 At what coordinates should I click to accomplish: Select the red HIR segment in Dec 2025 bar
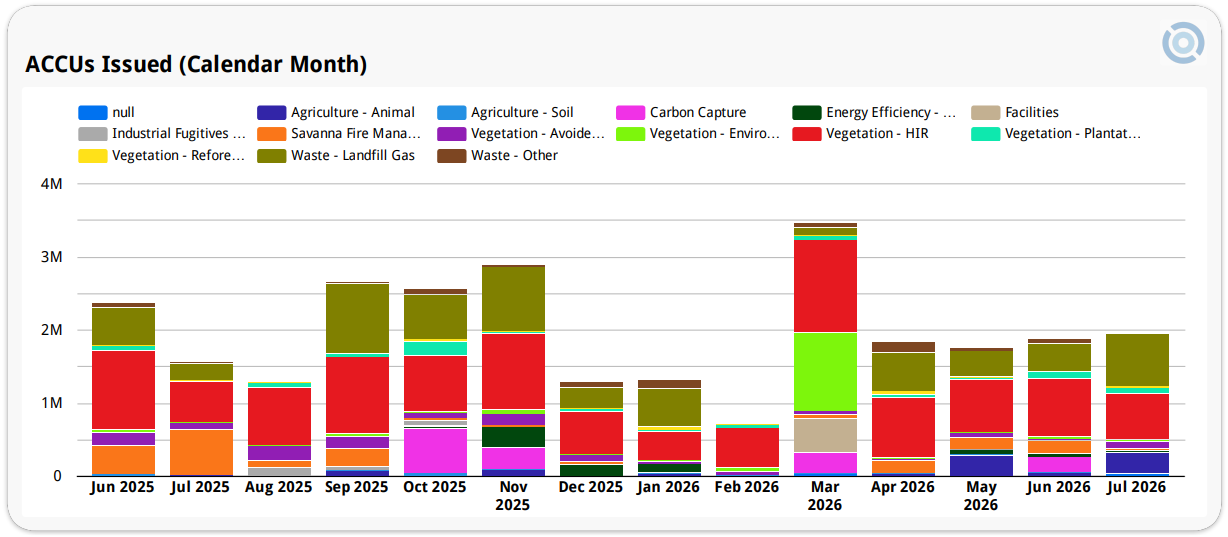click(591, 432)
